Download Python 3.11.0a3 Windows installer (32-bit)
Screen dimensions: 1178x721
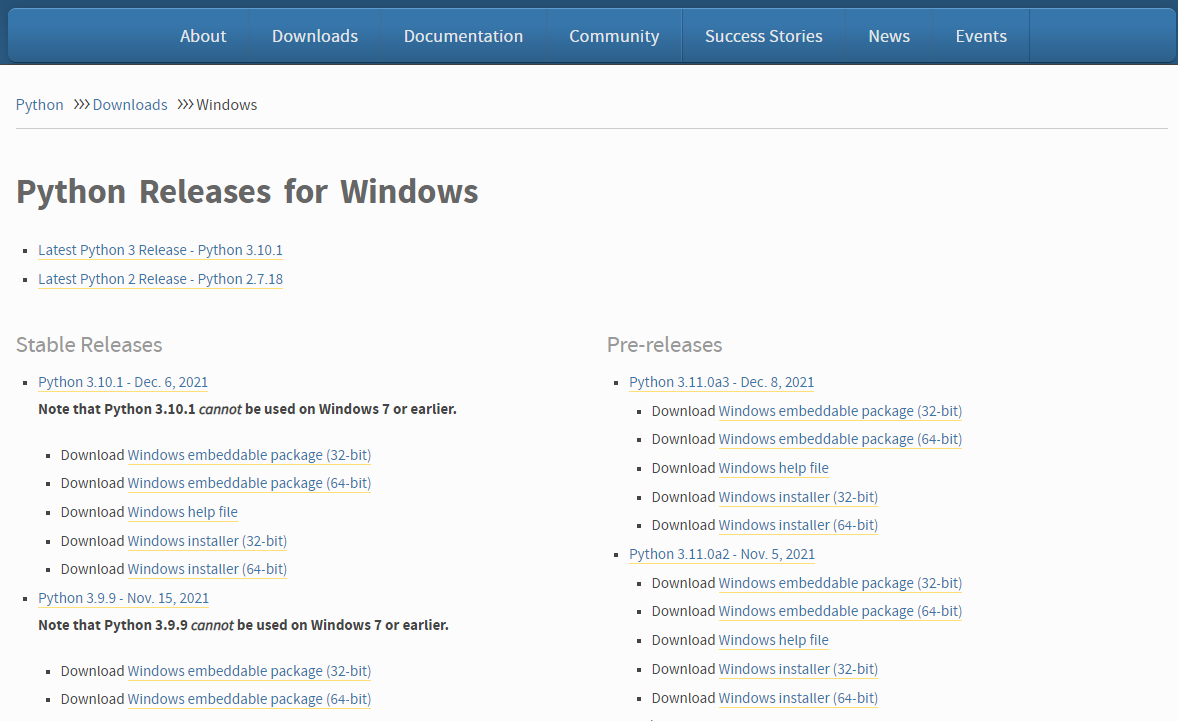point(798,496)
